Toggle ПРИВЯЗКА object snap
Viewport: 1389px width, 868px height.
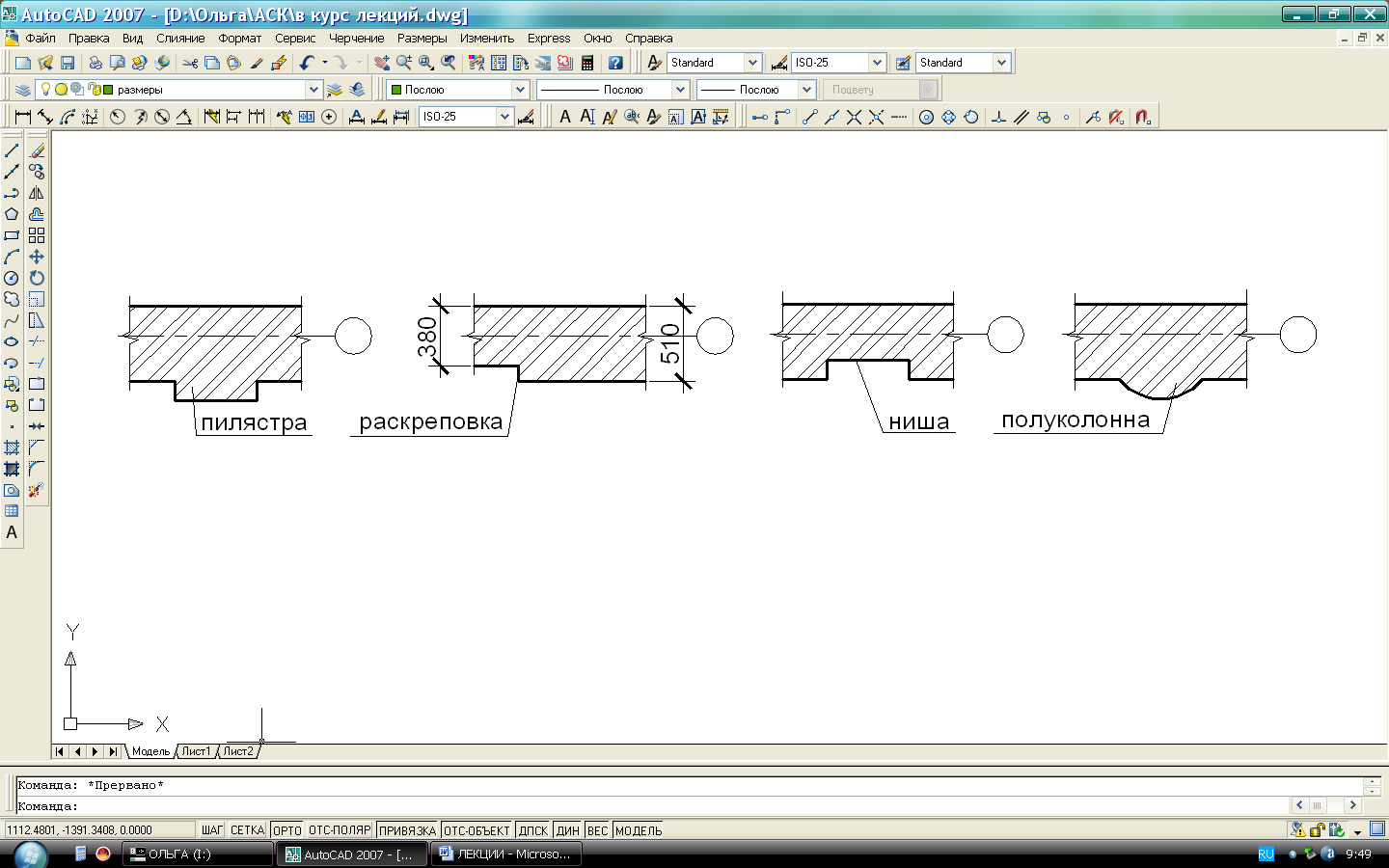[x=407, y=830]
